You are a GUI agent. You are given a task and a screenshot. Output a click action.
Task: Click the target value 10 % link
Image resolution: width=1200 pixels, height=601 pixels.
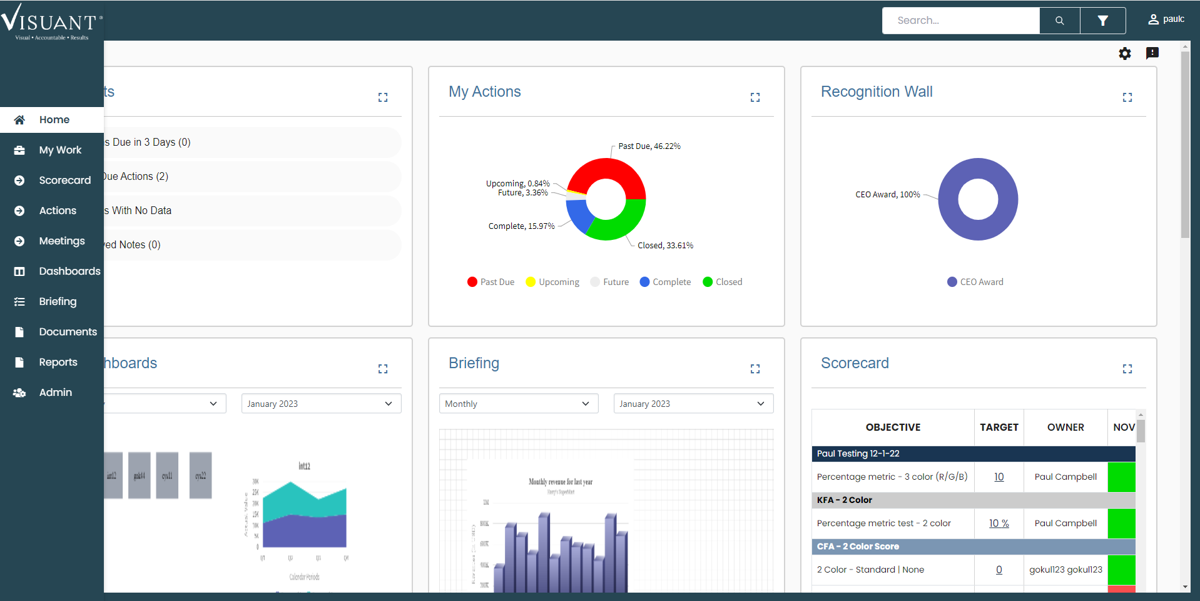(x=999, y=523)
